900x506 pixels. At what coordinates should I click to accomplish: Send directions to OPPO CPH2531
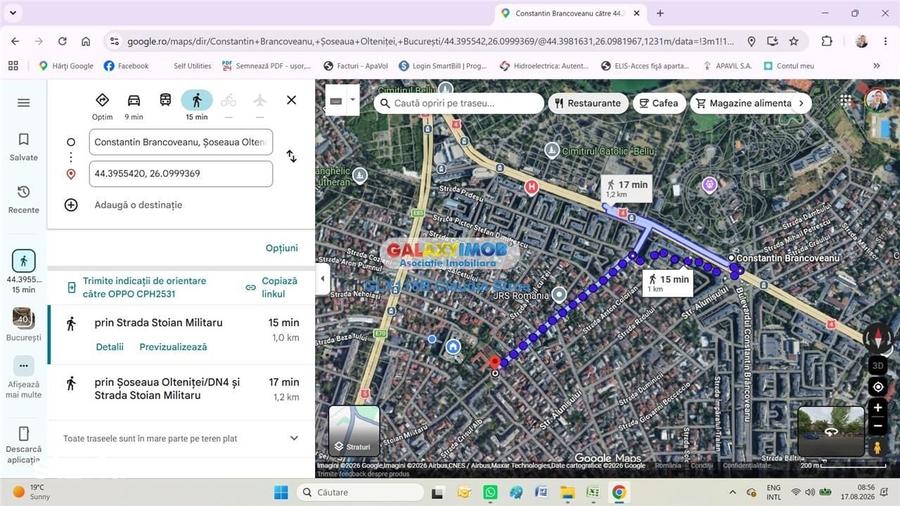pos(144,287)
